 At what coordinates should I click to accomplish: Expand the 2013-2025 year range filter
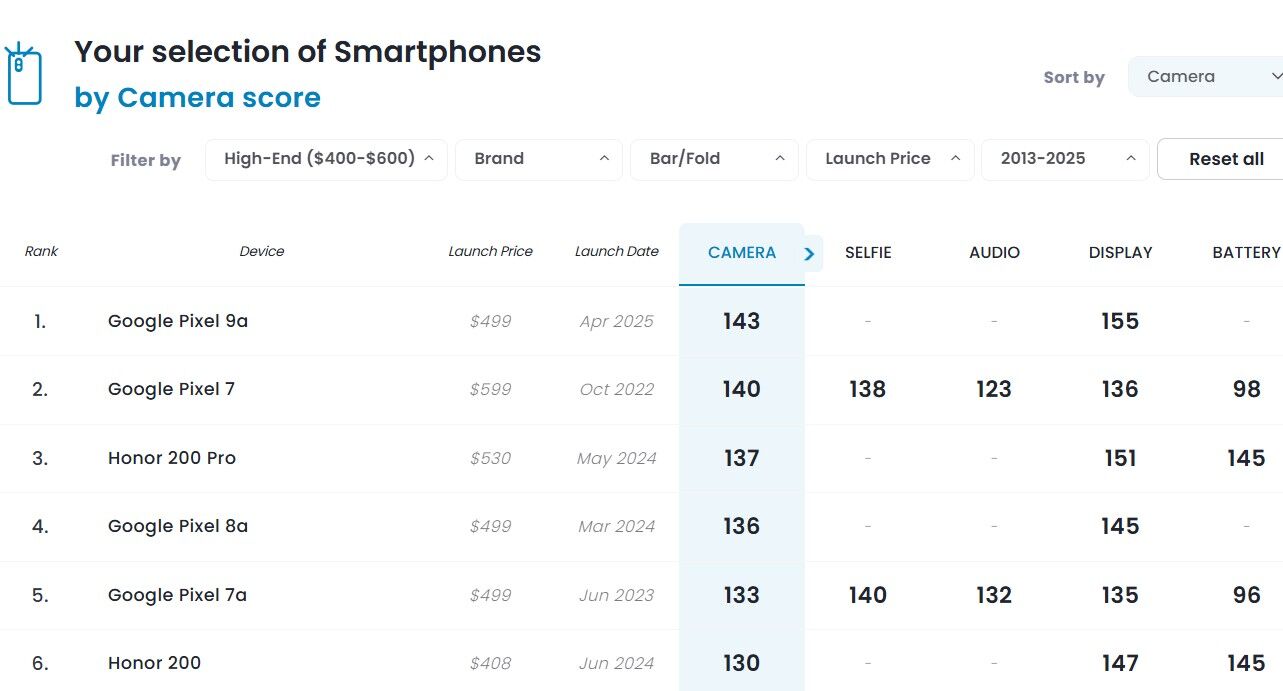1065,159
